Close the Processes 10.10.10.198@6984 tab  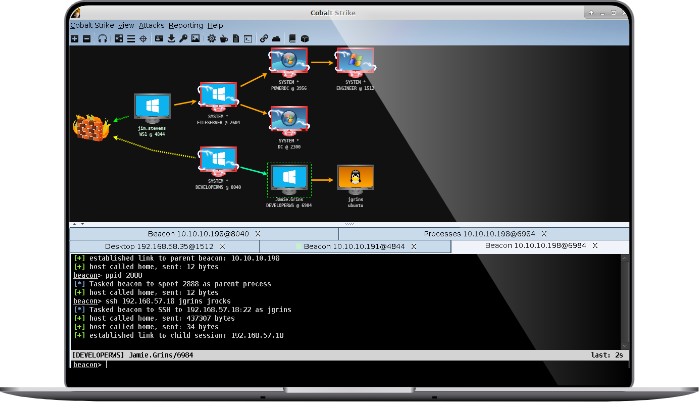[544, 234]
